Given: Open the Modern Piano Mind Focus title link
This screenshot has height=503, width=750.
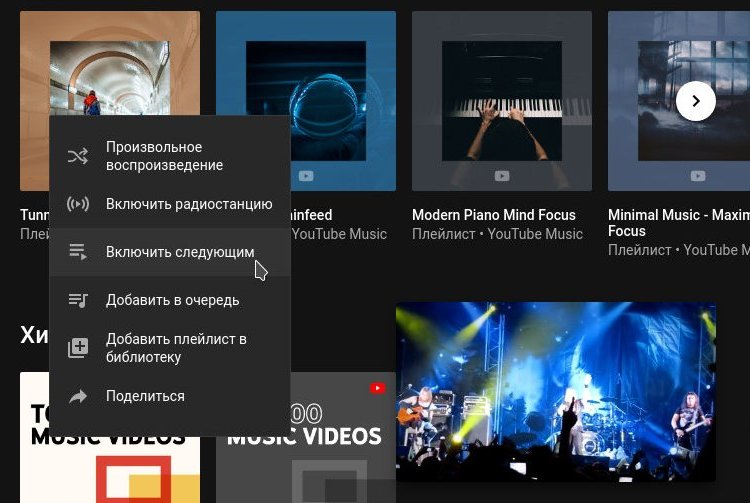Looking at the screenshot, I should point(494,215).
